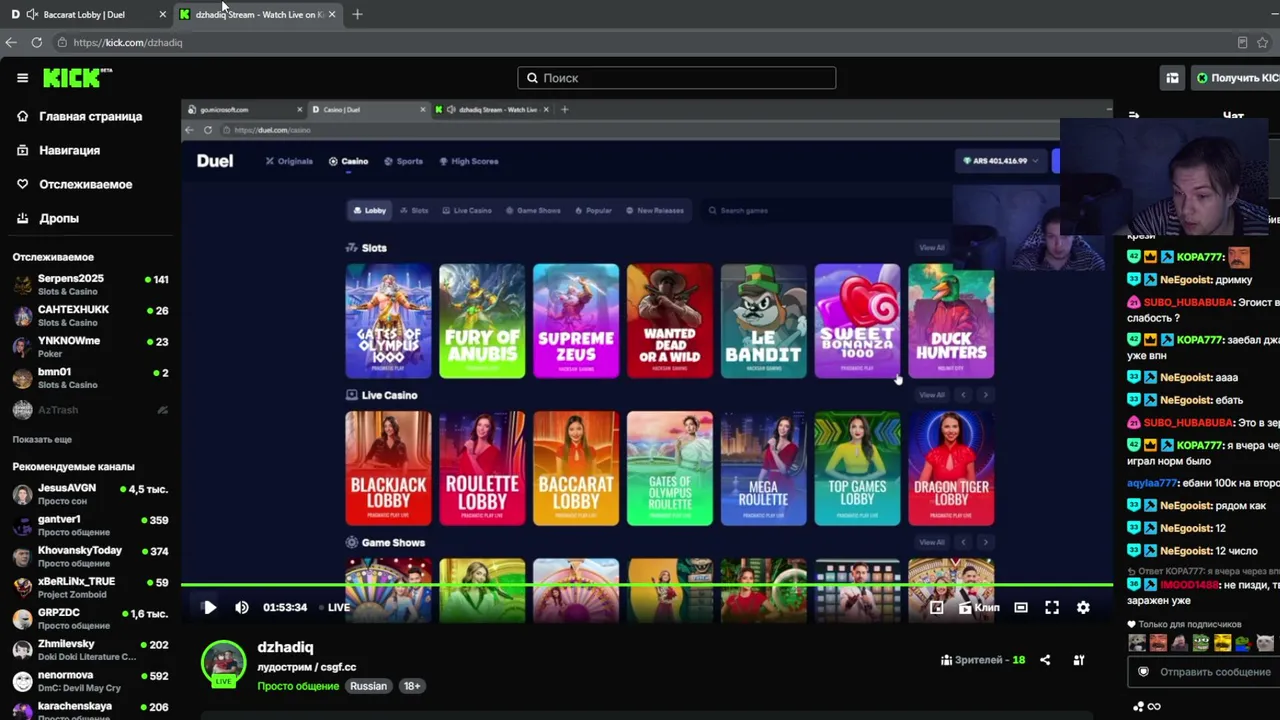Open the Zhmilevsky recommended channel
The width and height of the screenshot is (1280, 720).
90,649
